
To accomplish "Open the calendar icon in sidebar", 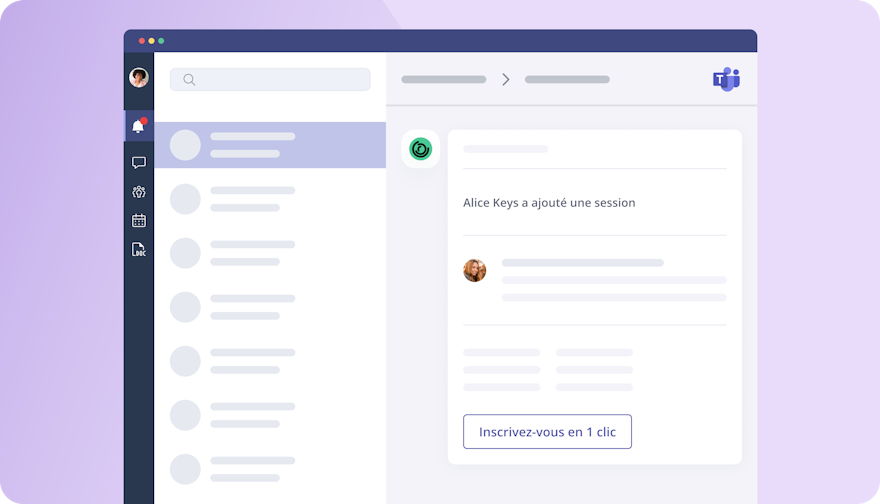I will tap(139, 220).
